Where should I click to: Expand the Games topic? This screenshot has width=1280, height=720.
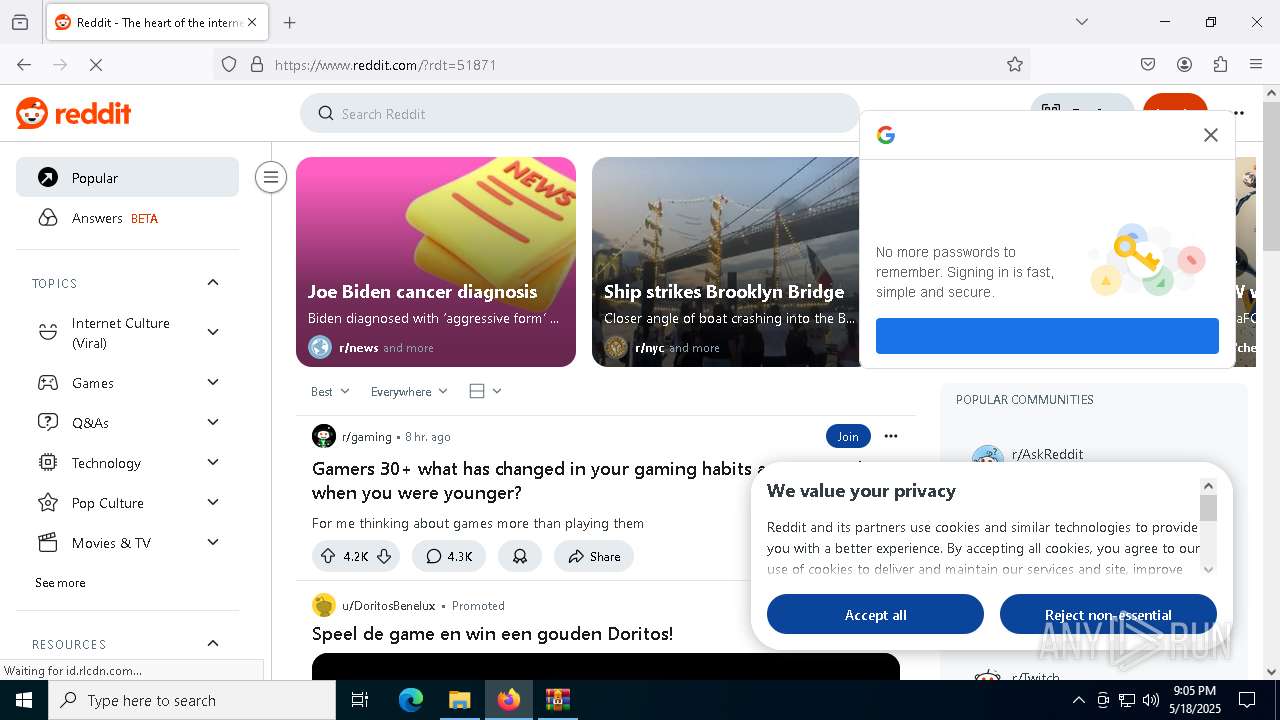(x=213, y=382)
